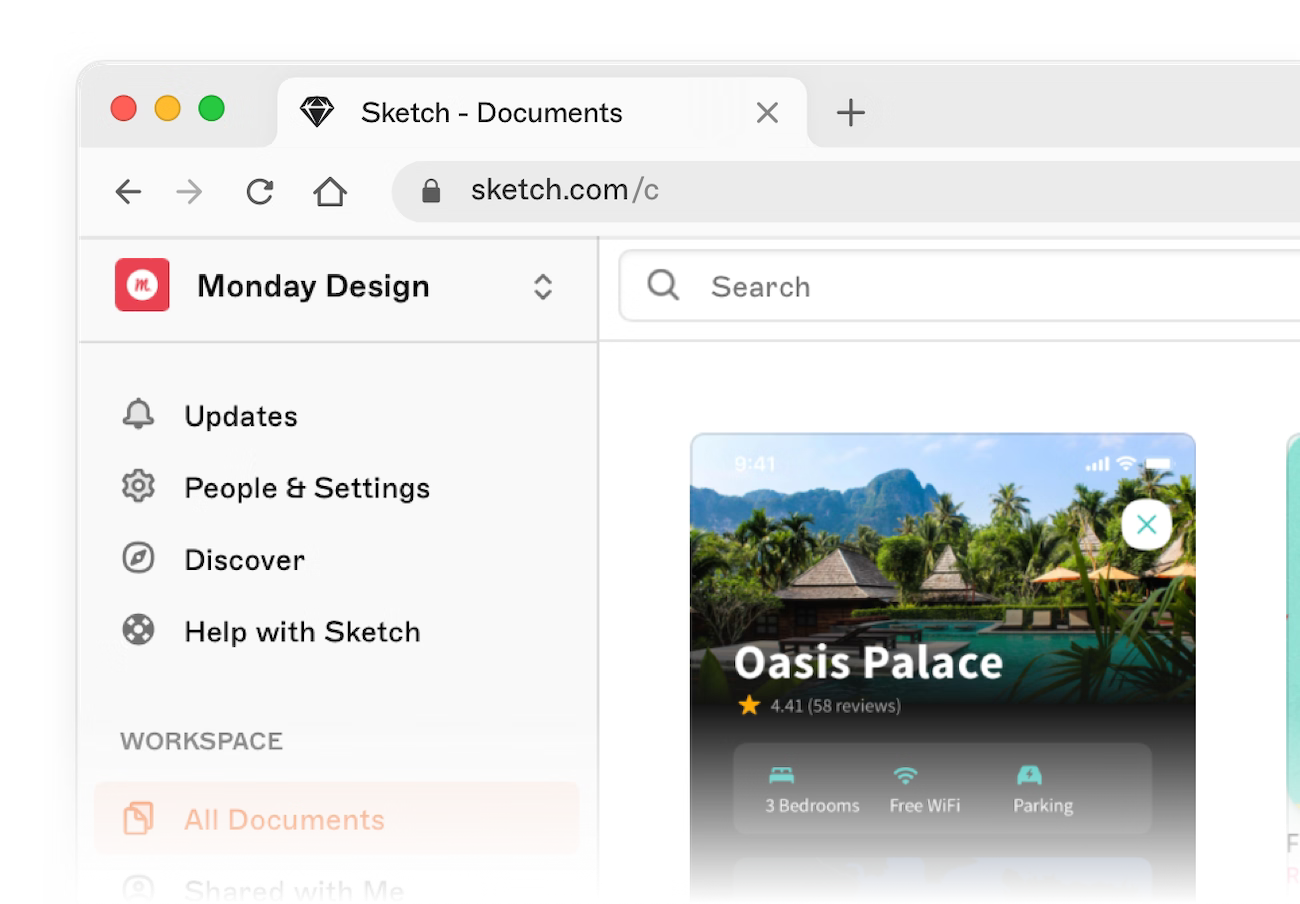The image size is (1300, 904).
Task: Open the Oasis Palace document thumbnail
Action: tap(942, 668)
